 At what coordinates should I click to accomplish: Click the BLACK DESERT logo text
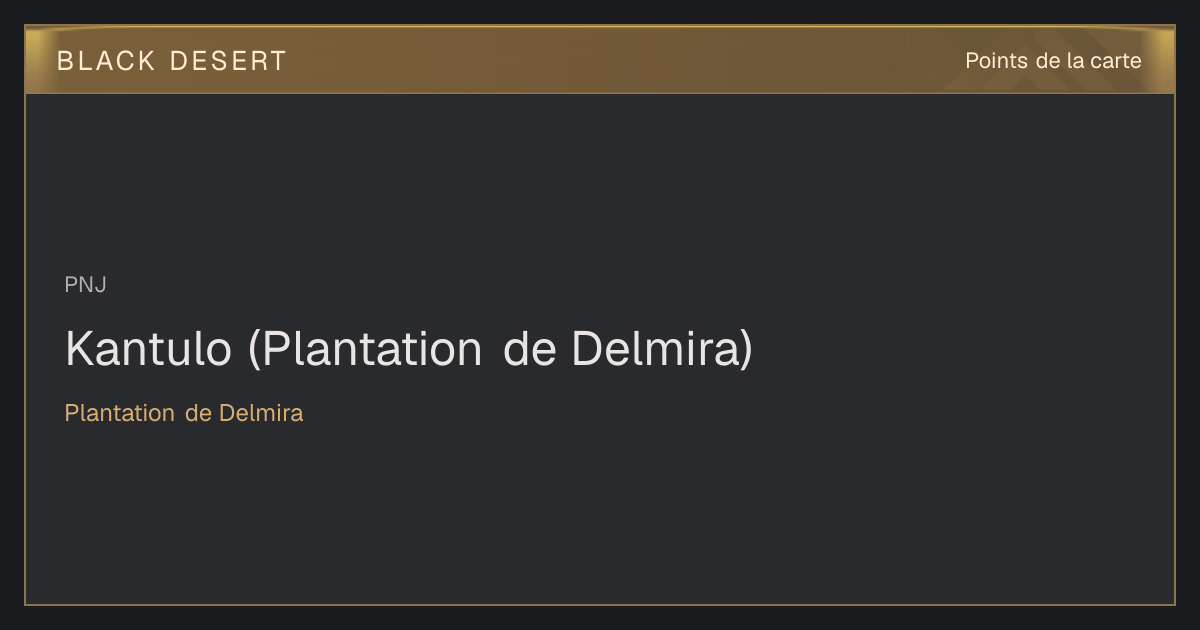click(172, 61)
